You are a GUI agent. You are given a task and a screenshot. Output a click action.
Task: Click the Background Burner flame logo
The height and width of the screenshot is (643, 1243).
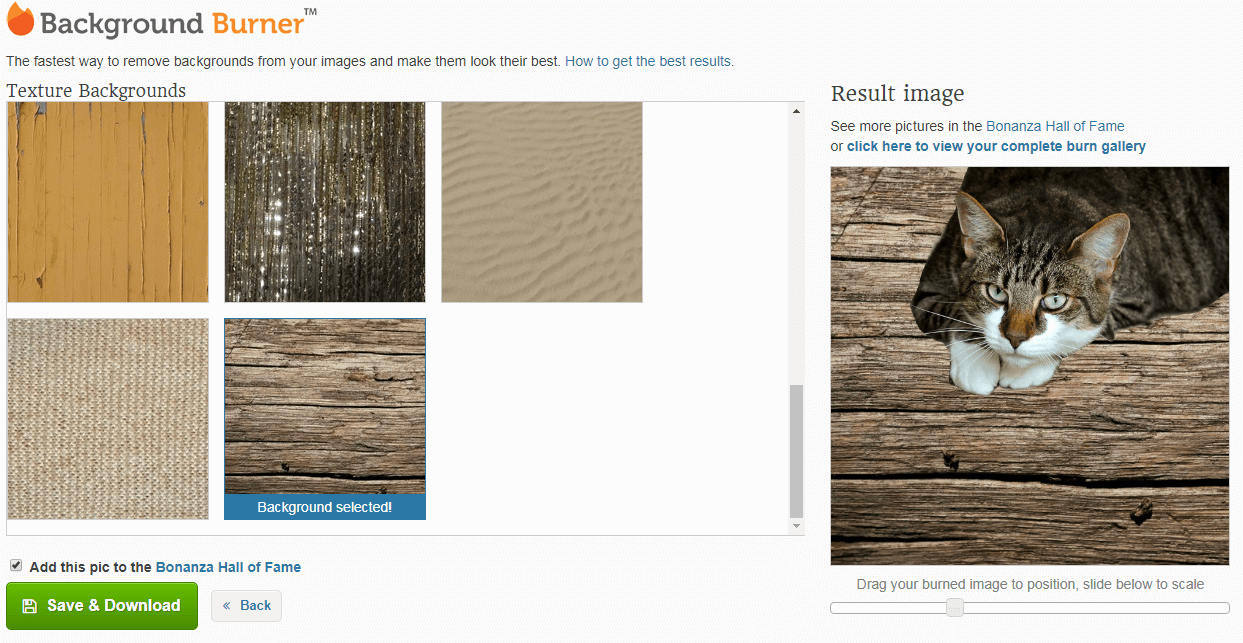tap(20, 20)
